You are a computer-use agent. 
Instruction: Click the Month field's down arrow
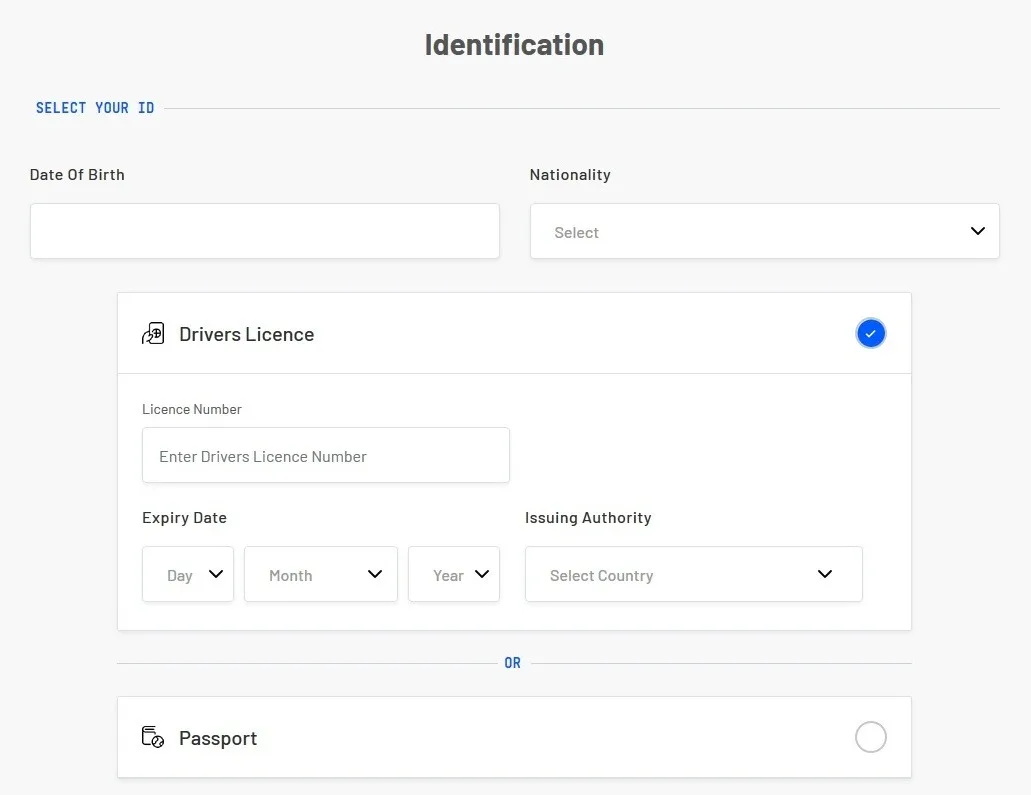(375, 574)
